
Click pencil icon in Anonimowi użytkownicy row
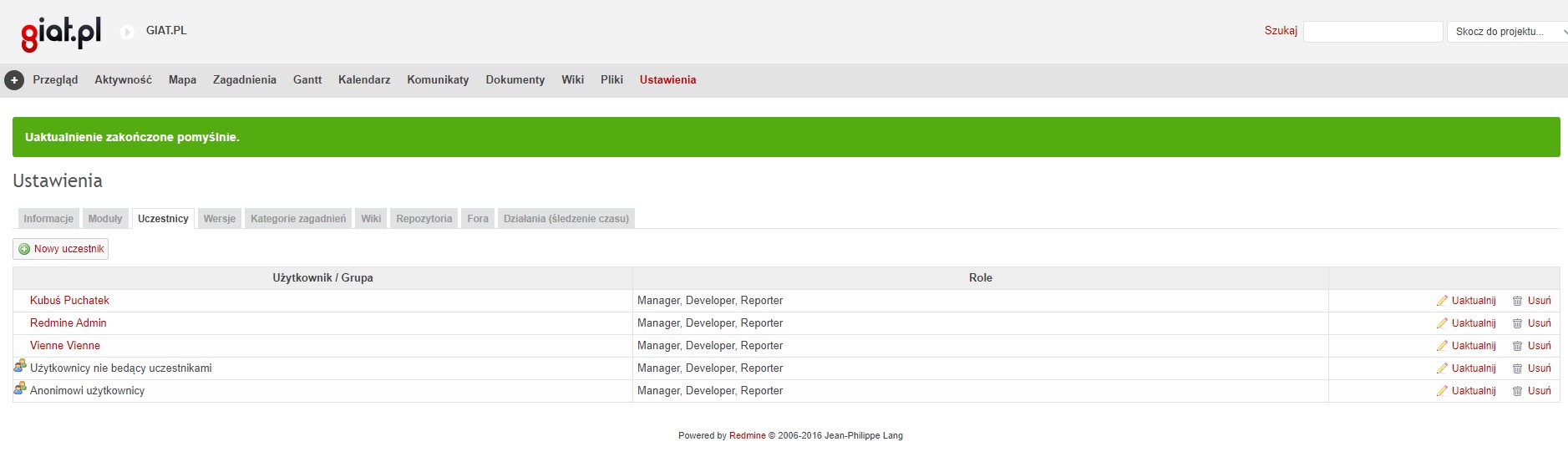pos(1442,391)
